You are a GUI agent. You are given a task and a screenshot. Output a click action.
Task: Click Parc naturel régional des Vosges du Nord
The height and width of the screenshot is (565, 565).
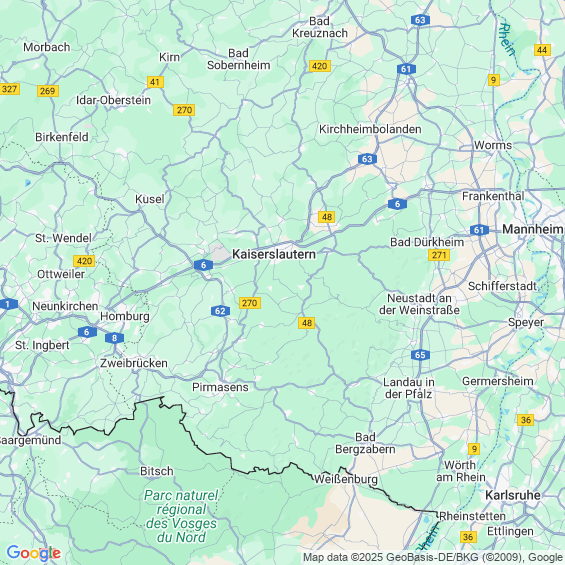[181, 516]
